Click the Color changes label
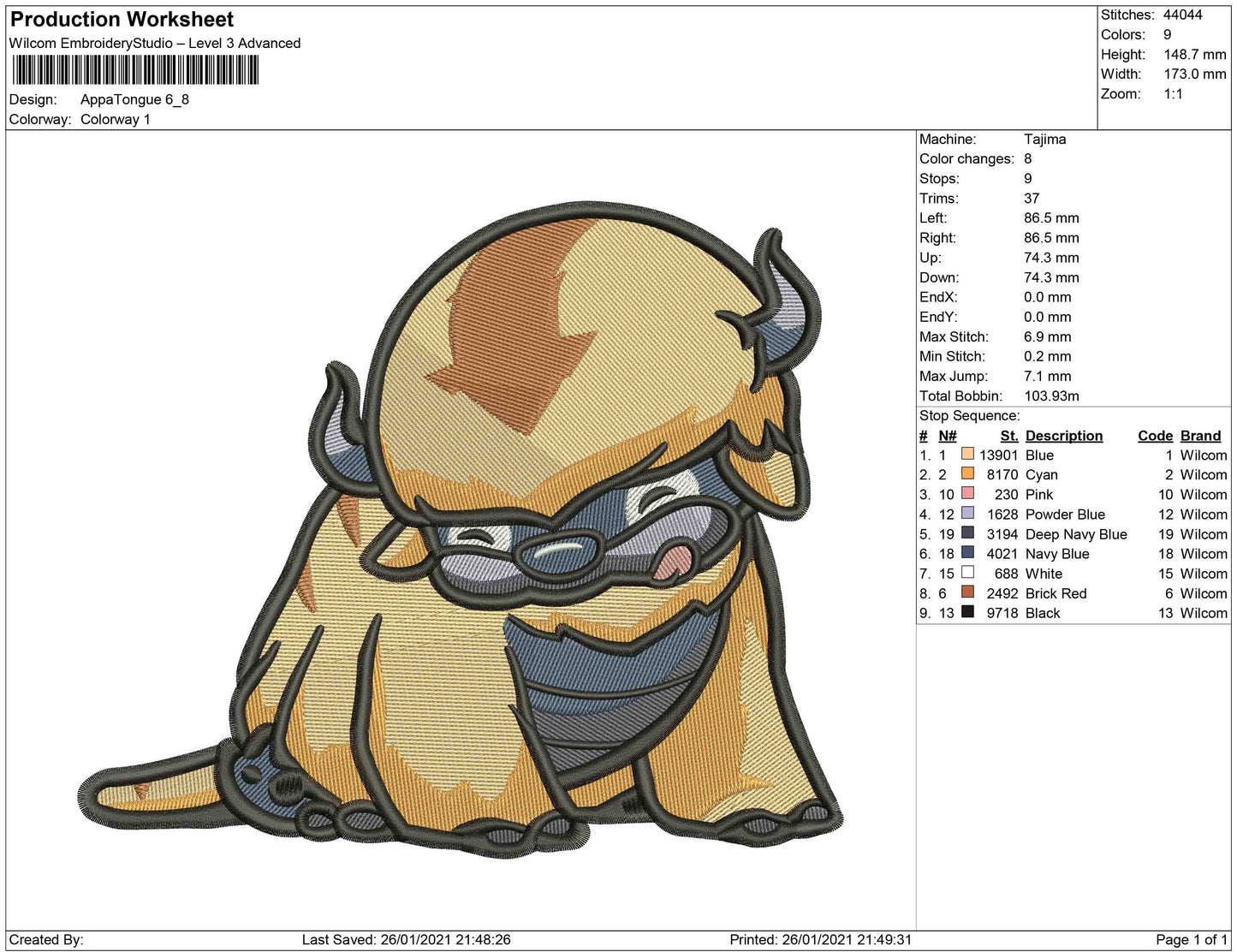Screen dimensions: 1237x952 966,158
